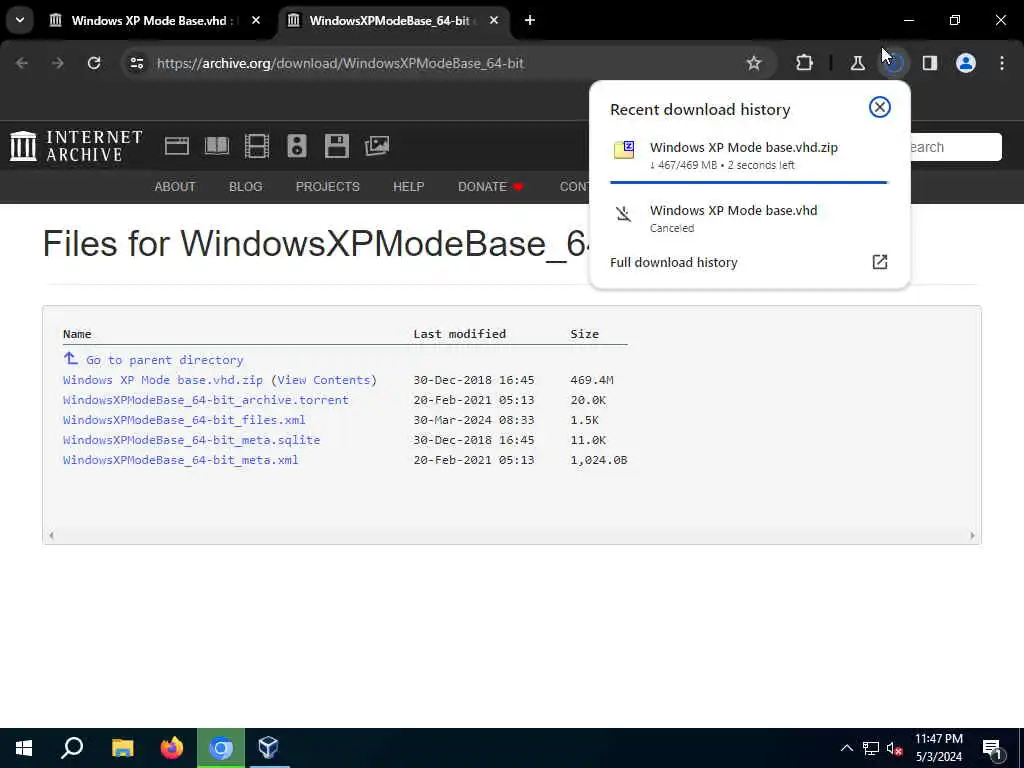This screenshot has height=768, width=1024.
Task: Open the Audio speaker icon
Action: 296,146
